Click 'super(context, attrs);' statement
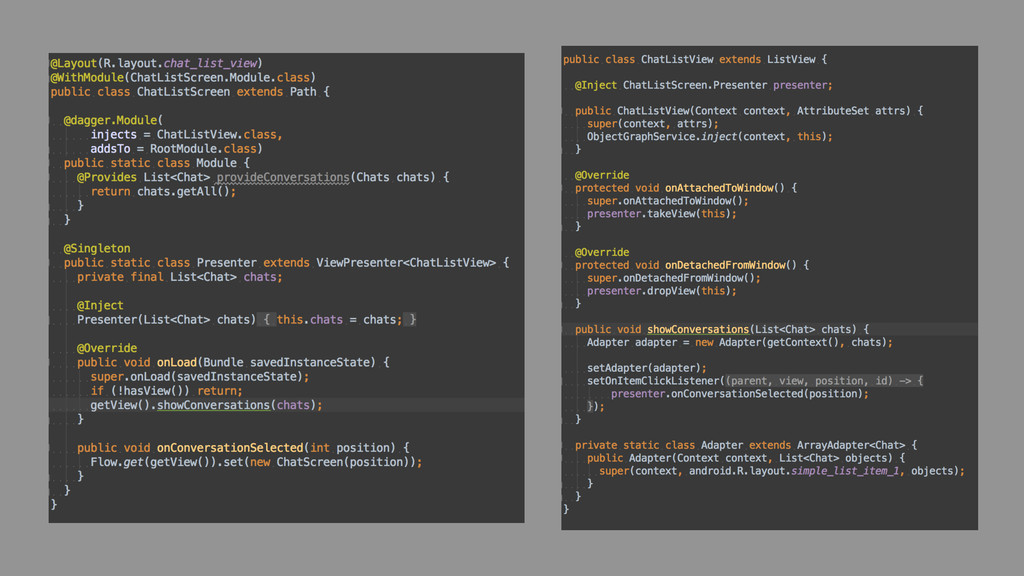 pyautogui.click(x=652, y=124)
